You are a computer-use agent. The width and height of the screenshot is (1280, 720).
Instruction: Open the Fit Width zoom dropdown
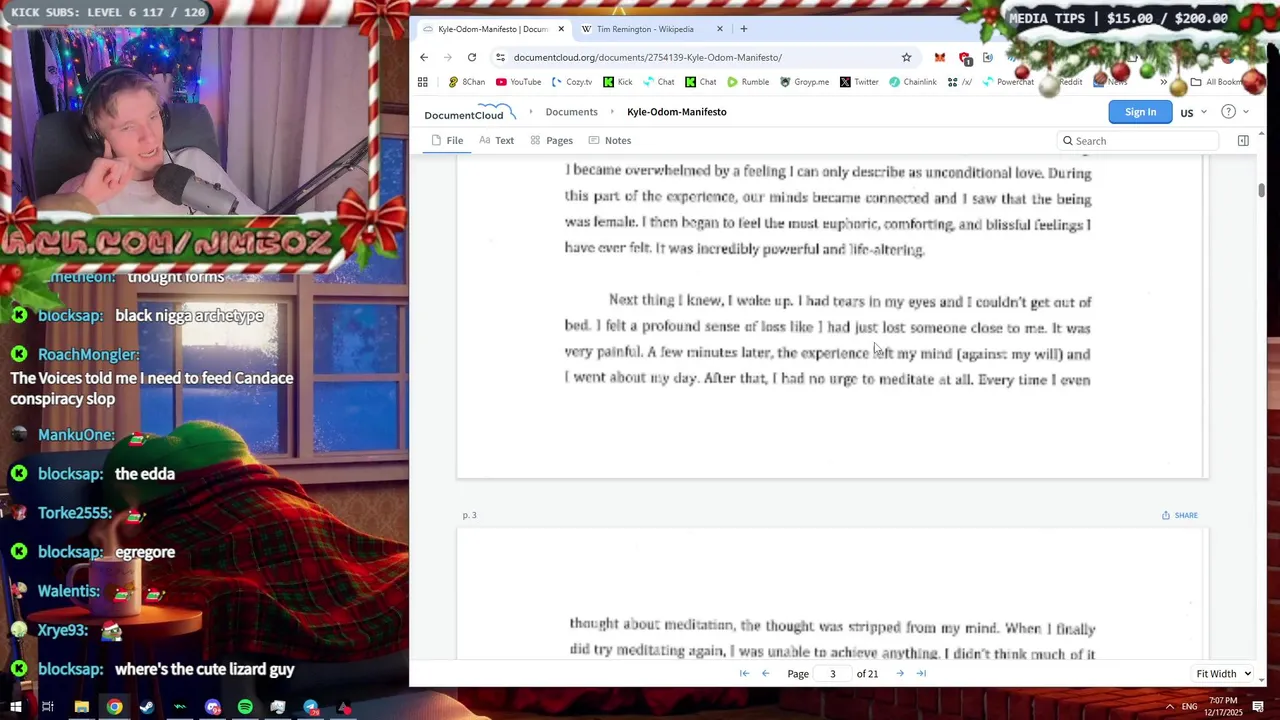(1224, 674)
